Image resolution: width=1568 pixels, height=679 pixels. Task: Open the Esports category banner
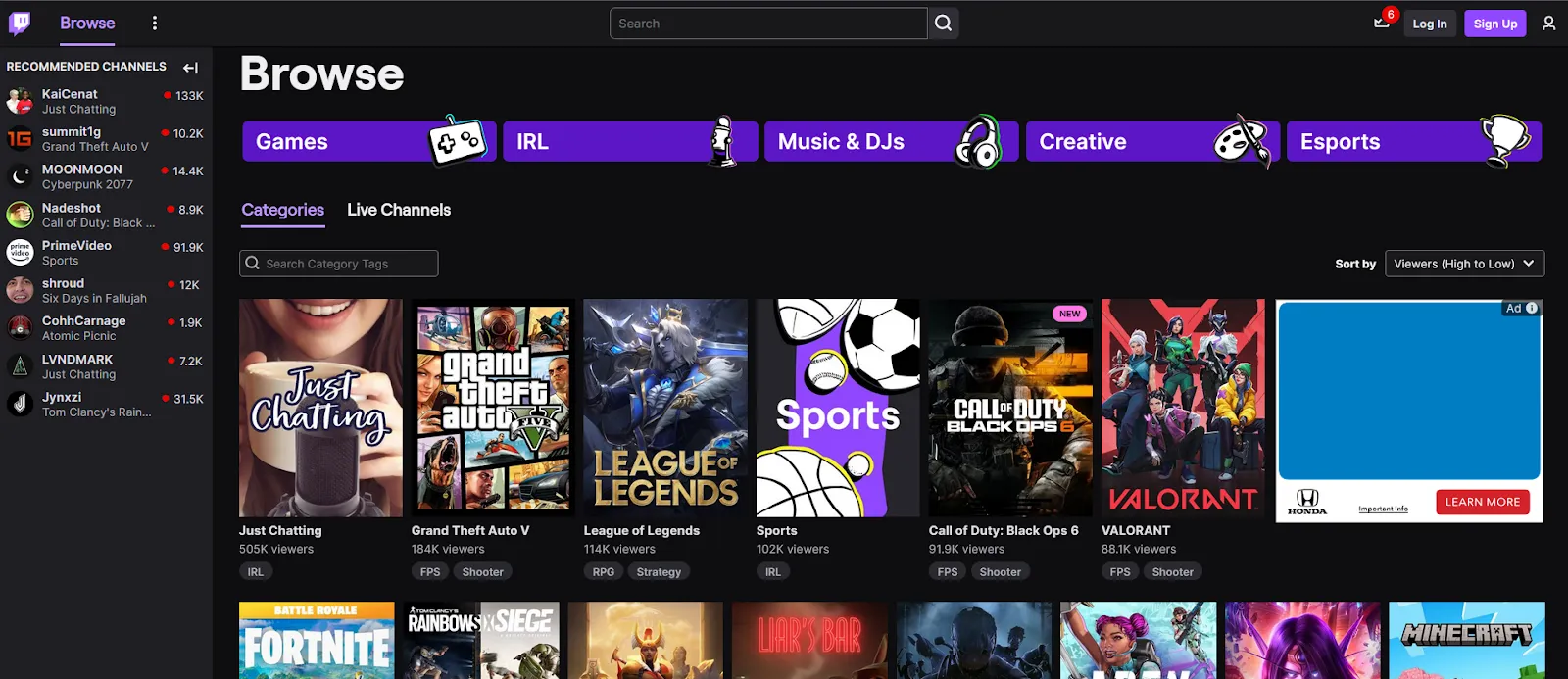tap(1413, 142)
